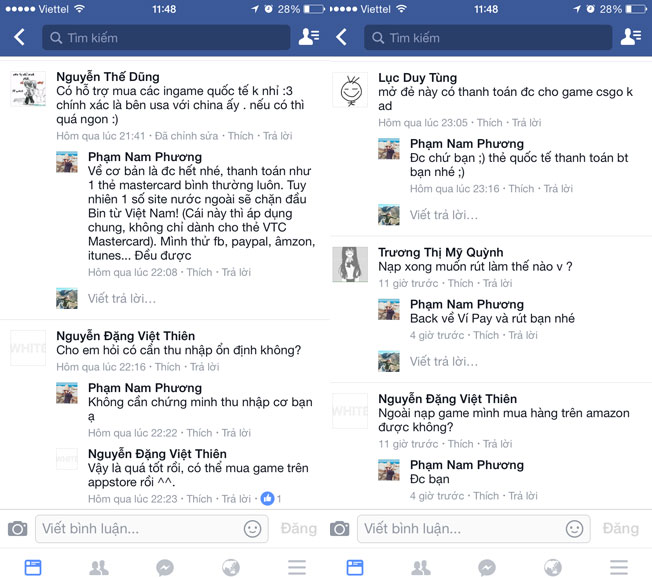Tap Viết trả lời under Trương Thị Mỹ Quỳnh thread
The height and width of the screenshot is (578, 652).
coord(444,361)
